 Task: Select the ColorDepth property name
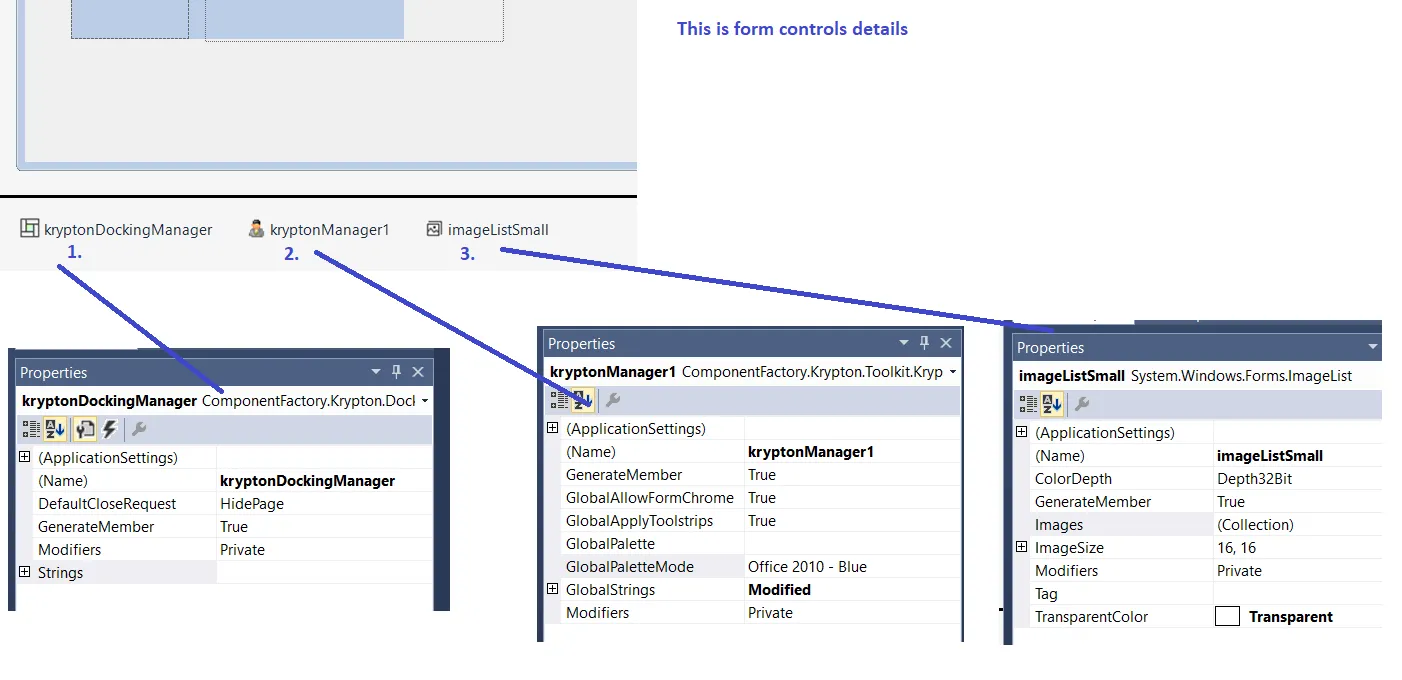pos(1073,479)
